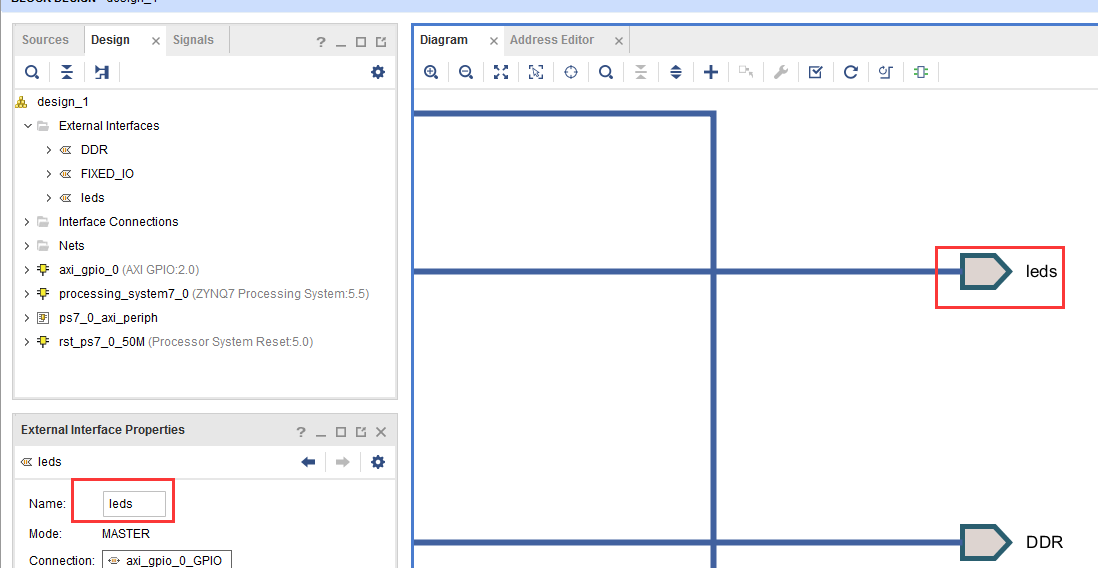This screenshot has width=1098, height=568.
Task: Select the leds port in diagram
Action: click(986, 271)
